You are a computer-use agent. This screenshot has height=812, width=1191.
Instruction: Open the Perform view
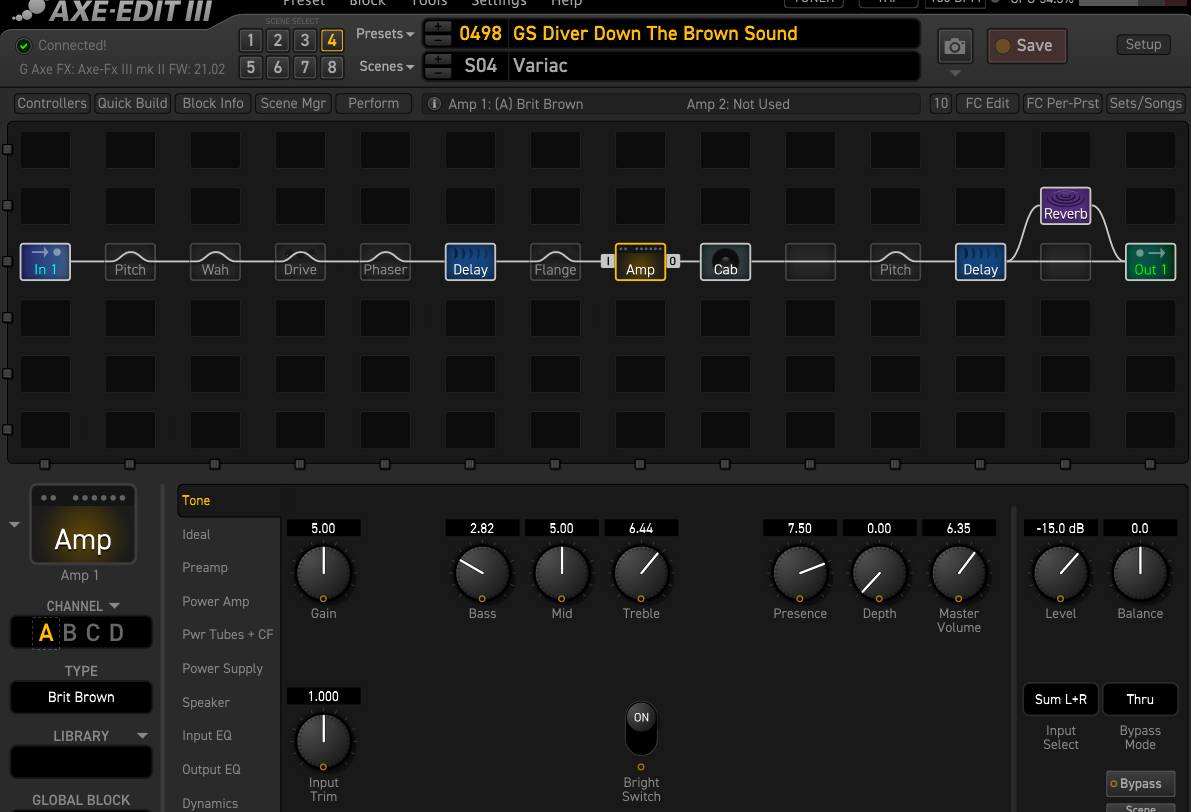tap(374, 103)
